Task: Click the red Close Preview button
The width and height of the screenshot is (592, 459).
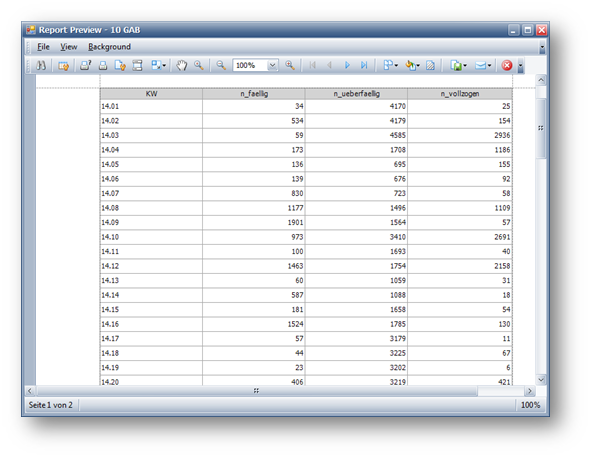Action: click(507, 65)
